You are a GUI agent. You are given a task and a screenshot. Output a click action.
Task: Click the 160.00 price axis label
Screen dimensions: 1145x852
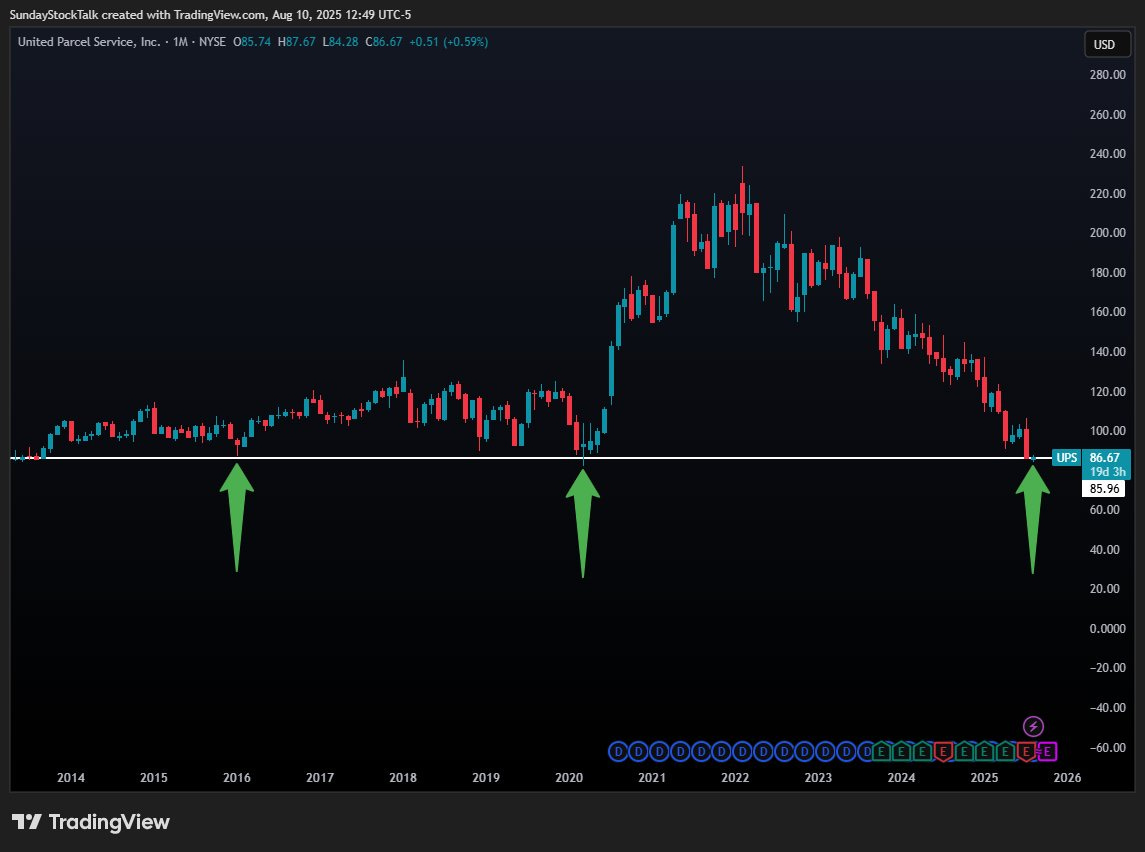point(1107,312)
